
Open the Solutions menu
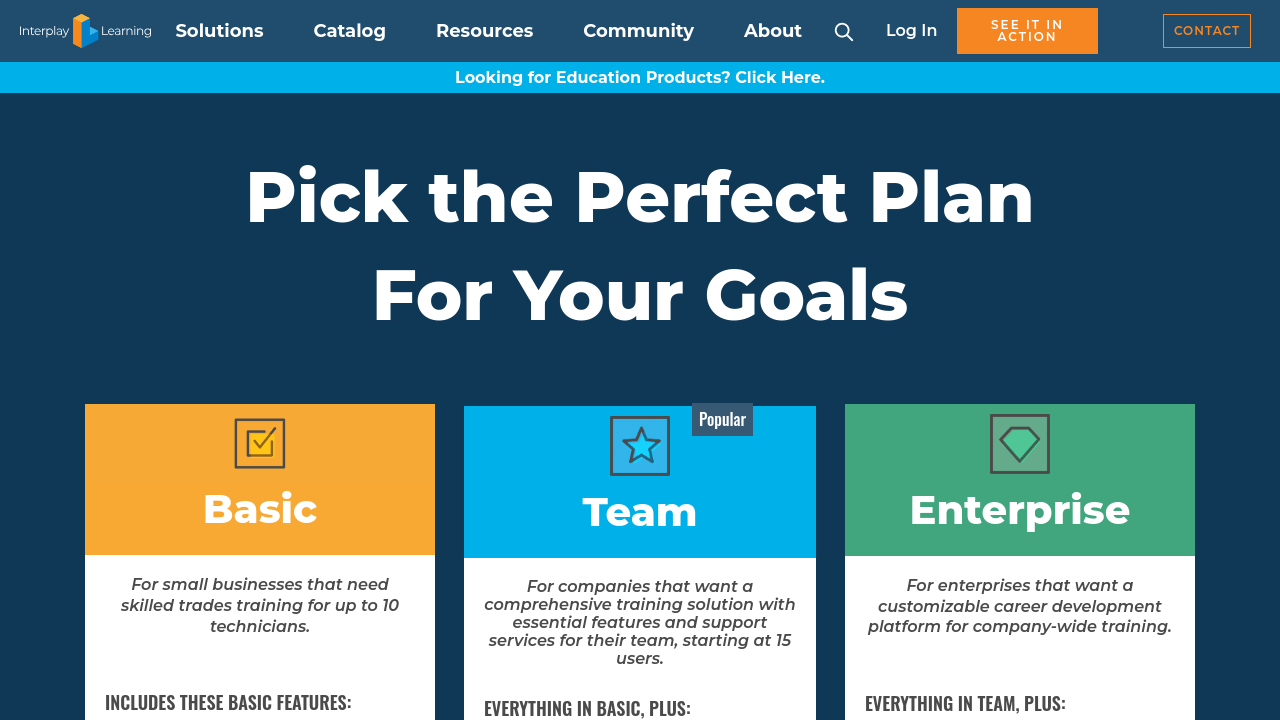point(219,31)
